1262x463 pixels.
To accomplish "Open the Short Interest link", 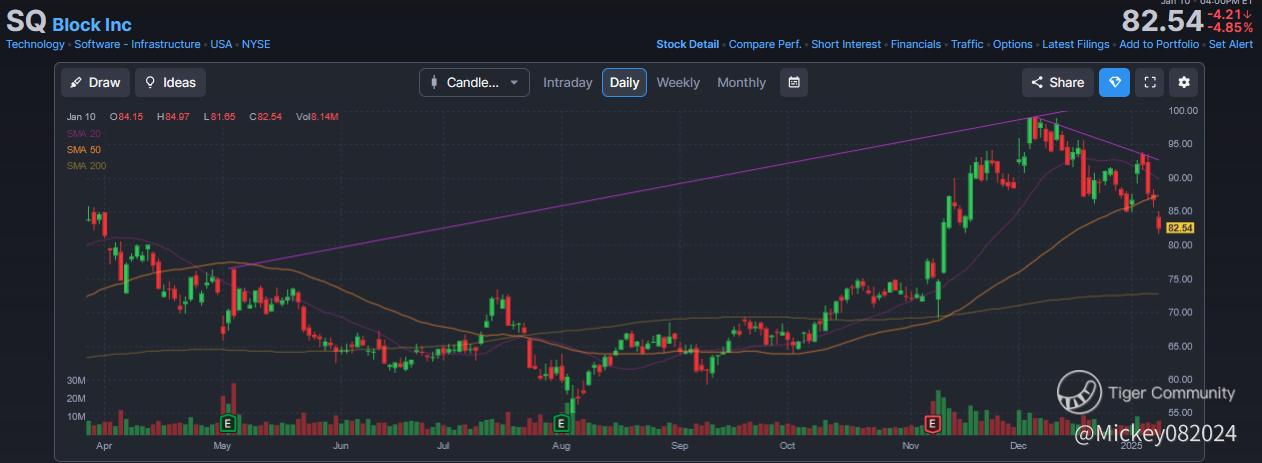I will click(x=846, y=44).
